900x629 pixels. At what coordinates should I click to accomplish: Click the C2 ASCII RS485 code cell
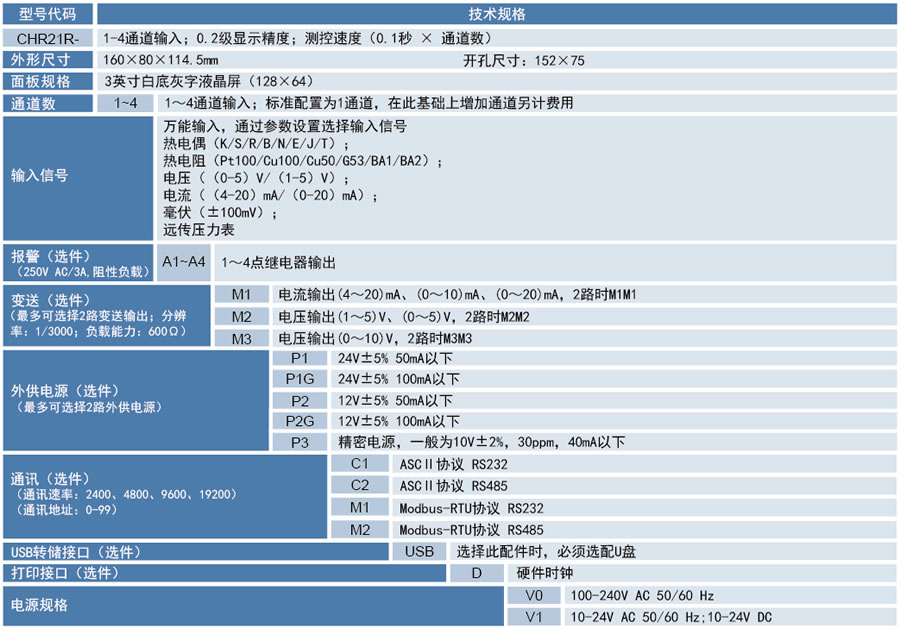[x=360, y=485]
